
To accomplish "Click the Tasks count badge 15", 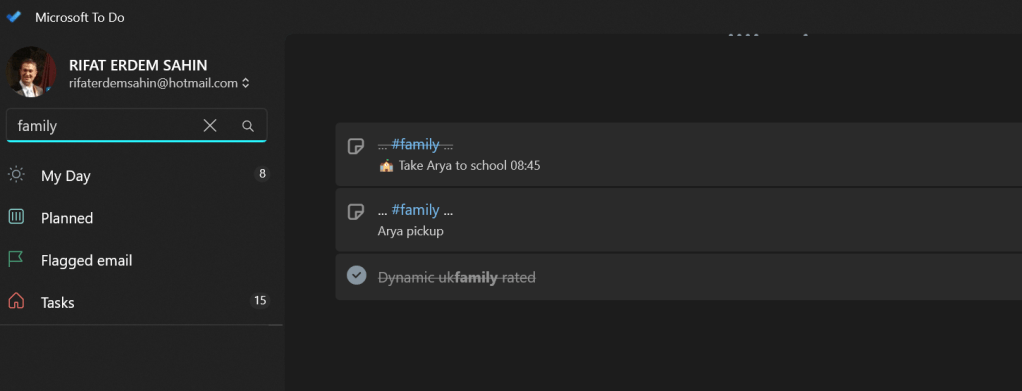I will 260,300.
